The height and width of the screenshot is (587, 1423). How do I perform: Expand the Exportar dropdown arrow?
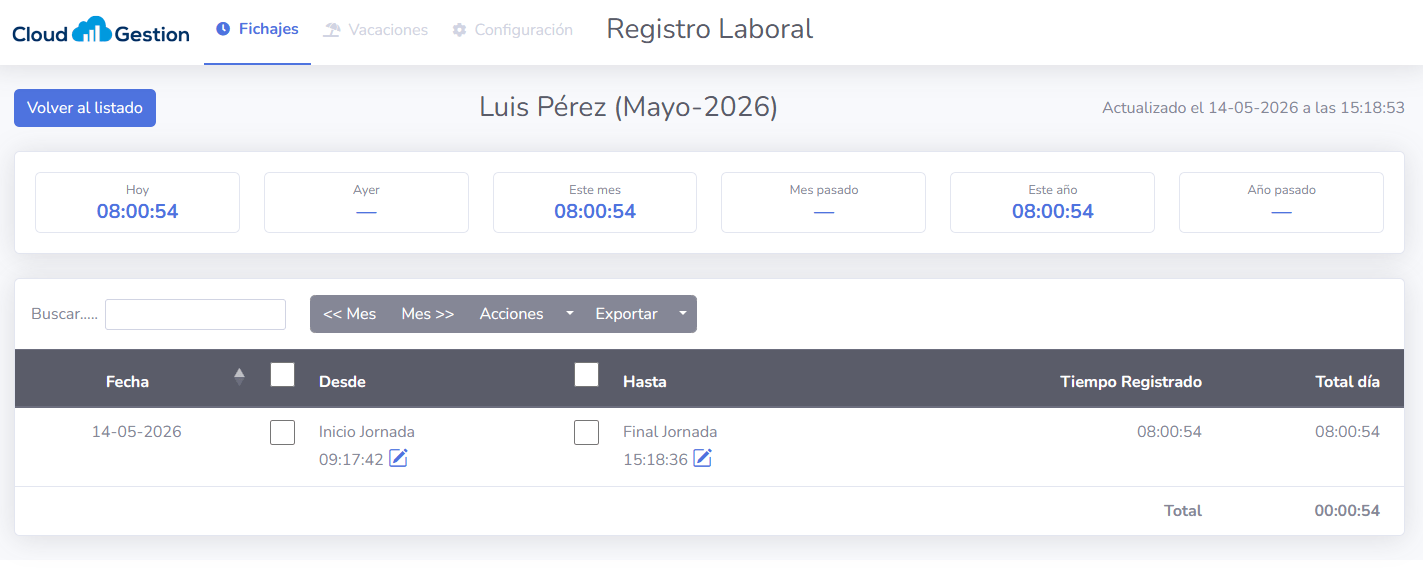[683, 313]
